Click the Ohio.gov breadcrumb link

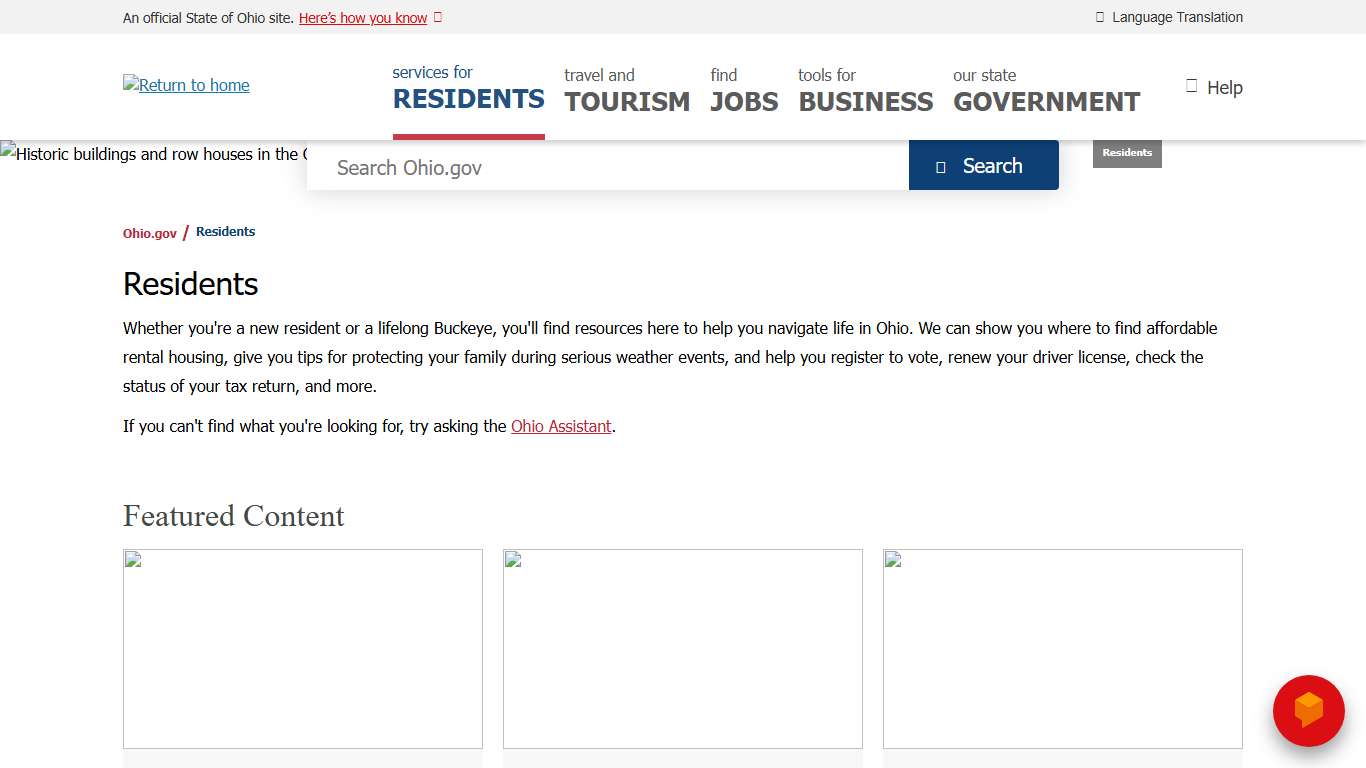(148, 232)
